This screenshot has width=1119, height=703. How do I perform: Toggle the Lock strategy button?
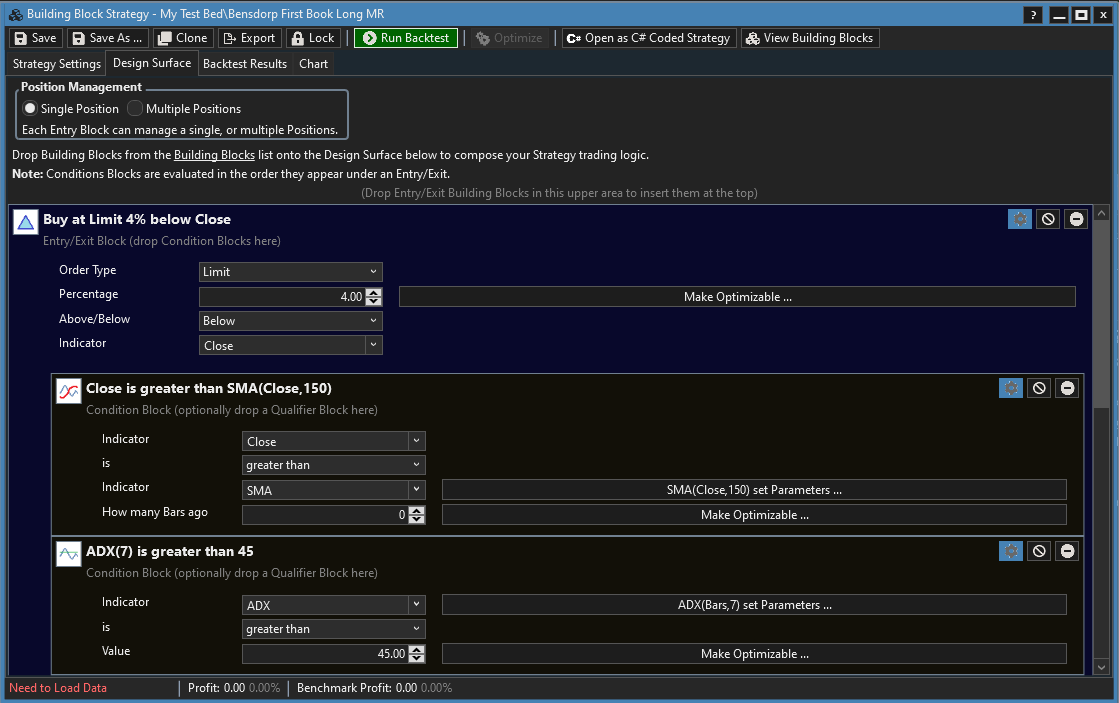point(312,38)
